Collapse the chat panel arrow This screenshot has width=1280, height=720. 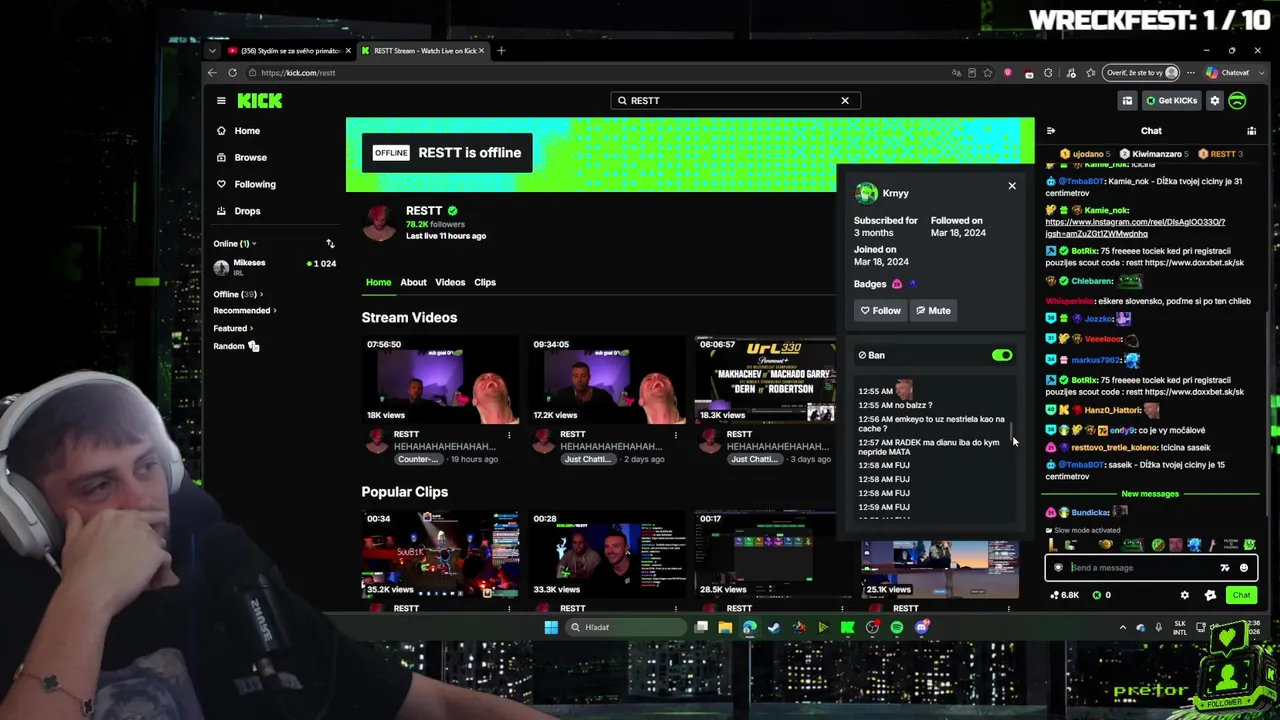point(1050,131)
